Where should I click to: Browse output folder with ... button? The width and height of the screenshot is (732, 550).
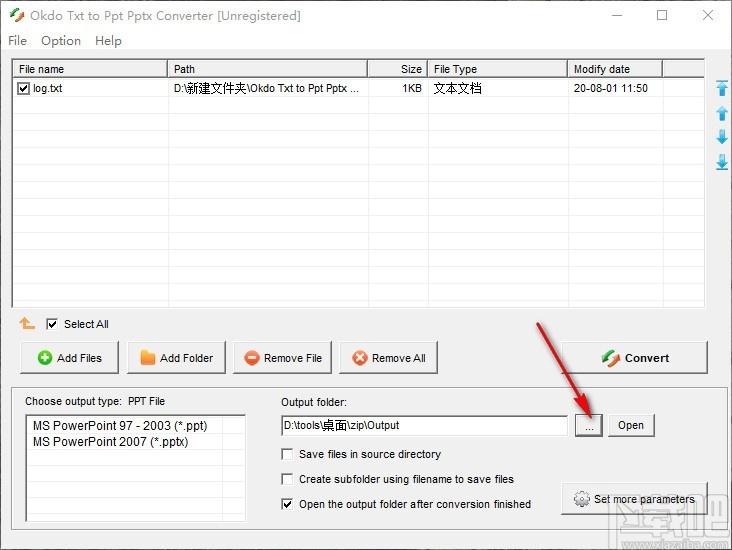(x=589, y=425)
